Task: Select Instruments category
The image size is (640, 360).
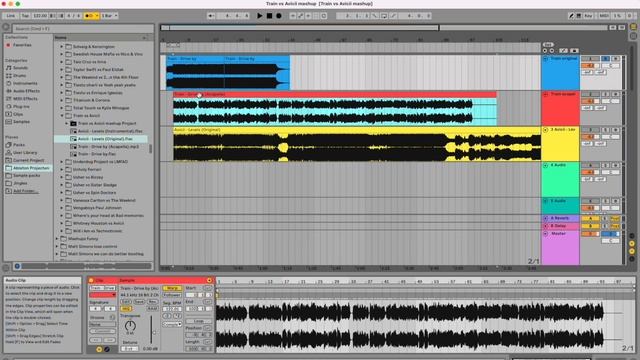Action: (x=25, y=83)
